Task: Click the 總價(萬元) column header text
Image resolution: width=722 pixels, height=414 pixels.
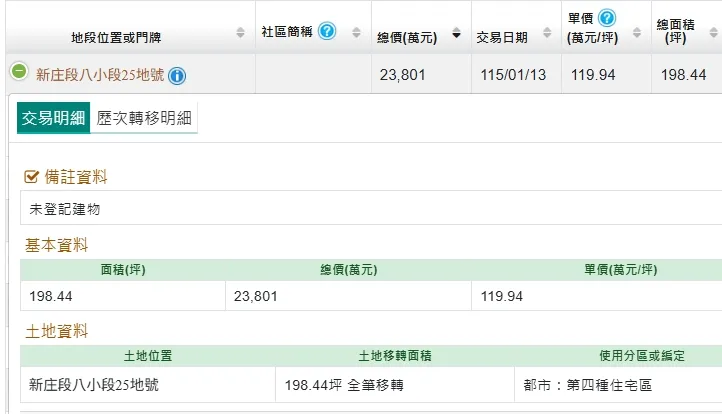Action: pyautogui.click(x=407, y=38)
